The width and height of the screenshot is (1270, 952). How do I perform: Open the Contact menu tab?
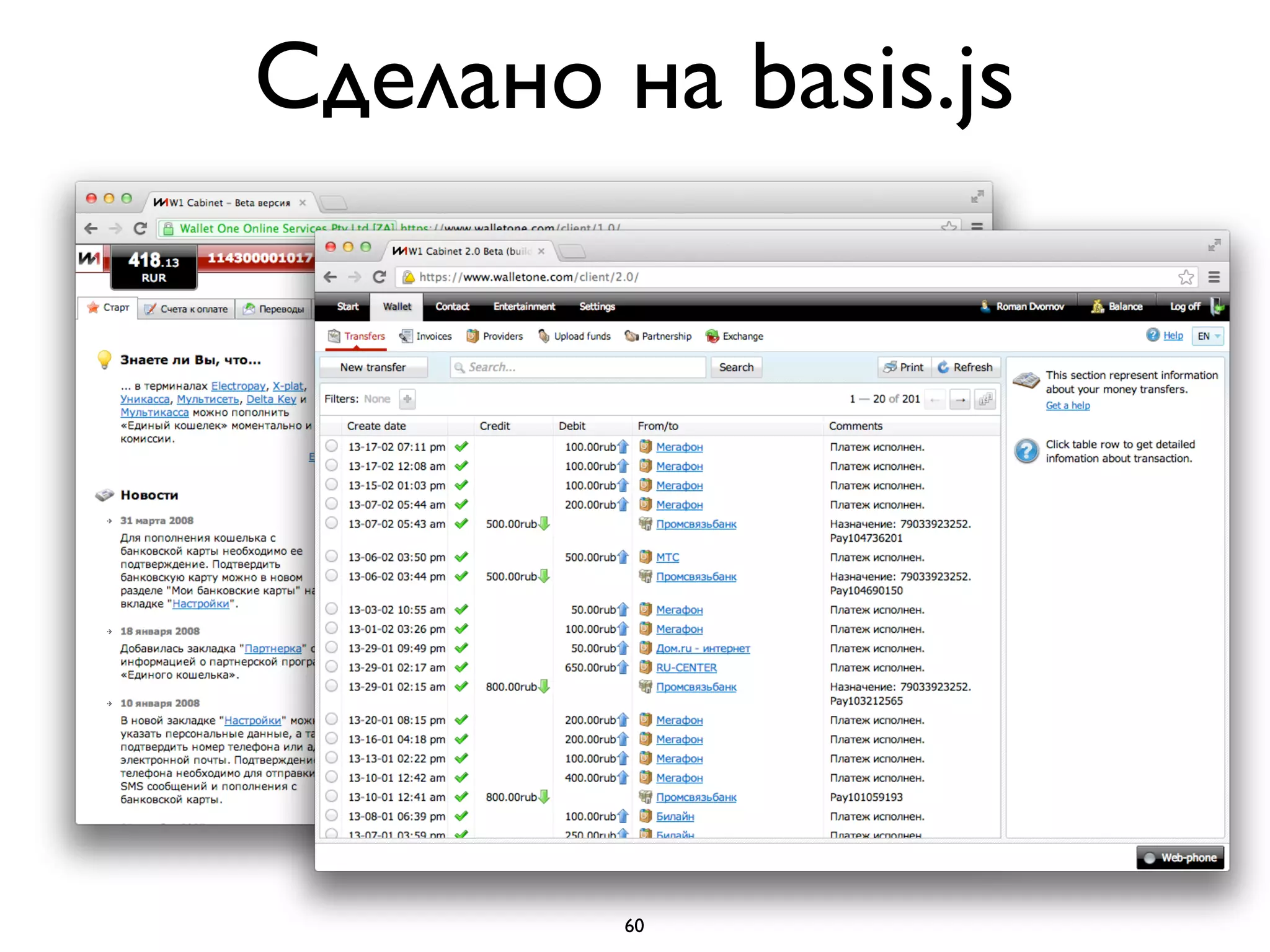click(x=452, y=306)
